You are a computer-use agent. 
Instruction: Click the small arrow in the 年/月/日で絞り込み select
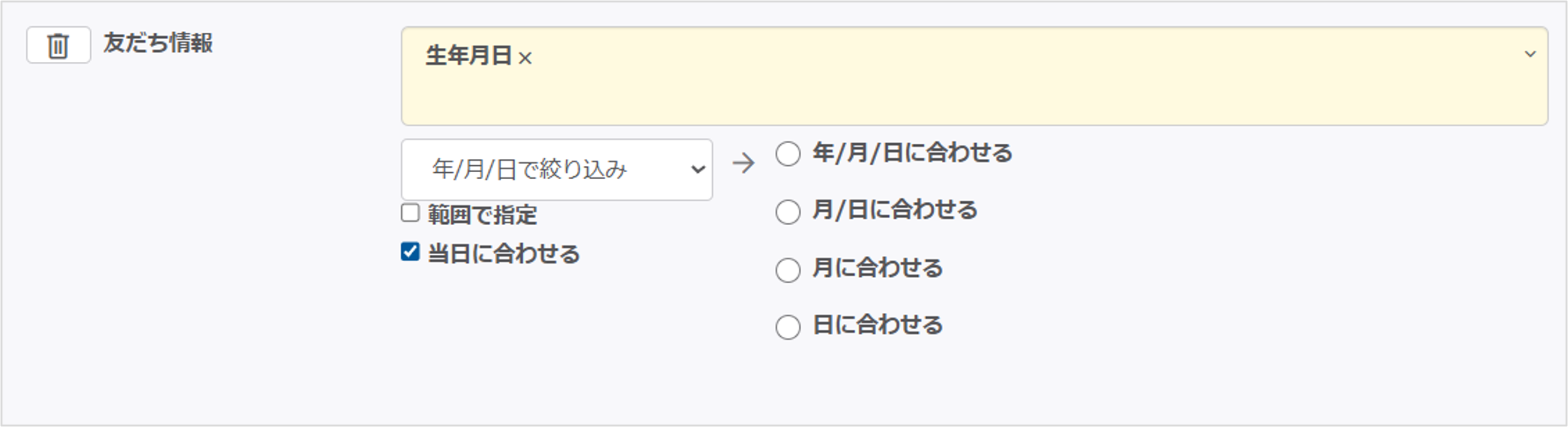click(698, 169)
